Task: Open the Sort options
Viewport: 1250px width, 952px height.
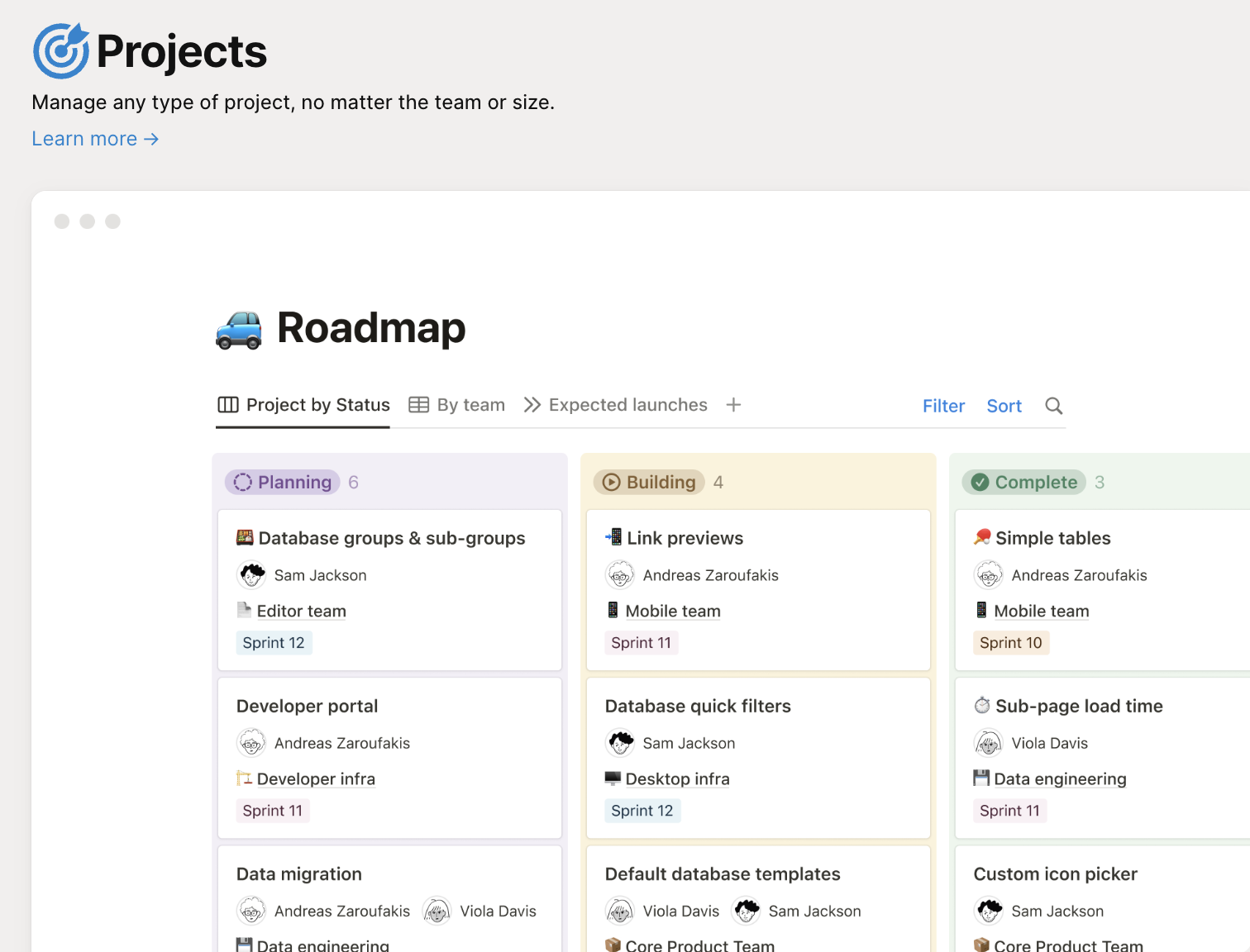Action: click(x=1004, y=406)
